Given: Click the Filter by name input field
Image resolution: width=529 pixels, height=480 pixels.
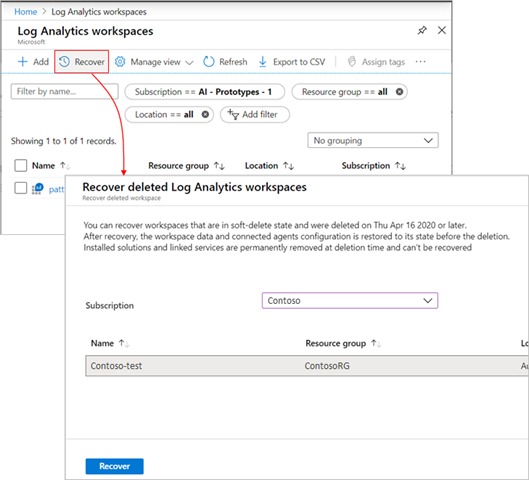Looking at the screenshot, I should (x=64, y=91).
